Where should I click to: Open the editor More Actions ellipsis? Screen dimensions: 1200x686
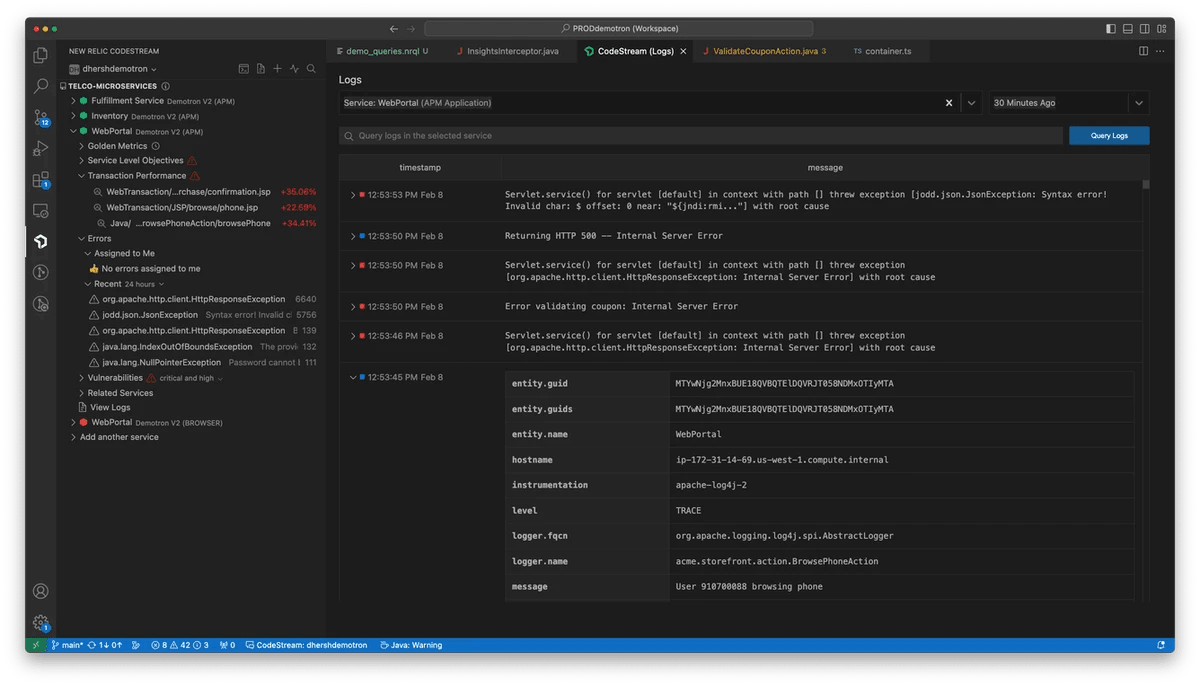pyautogui.click(x=1160, y=51)
